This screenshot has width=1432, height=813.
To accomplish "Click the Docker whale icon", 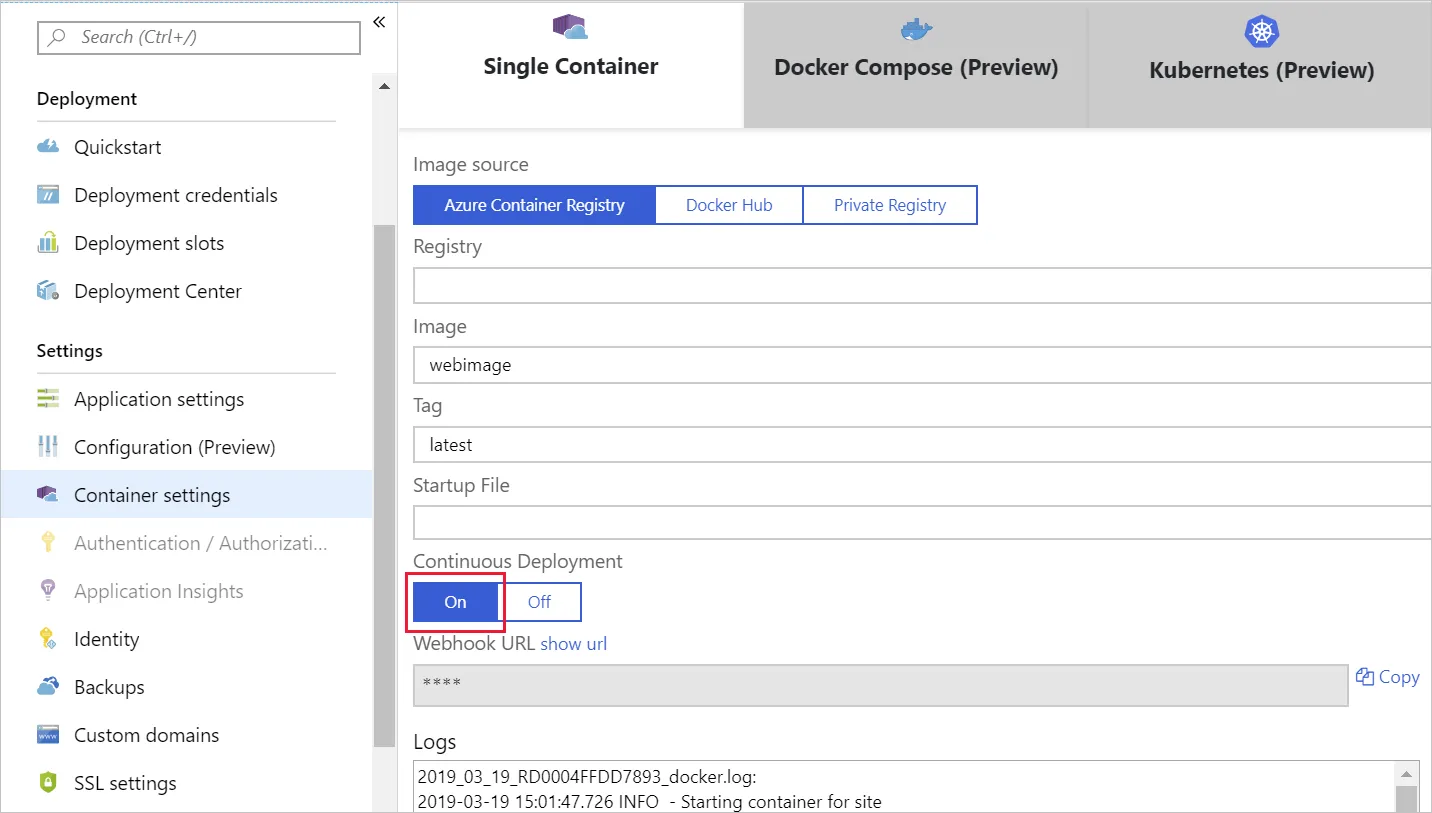I will 916,29.
